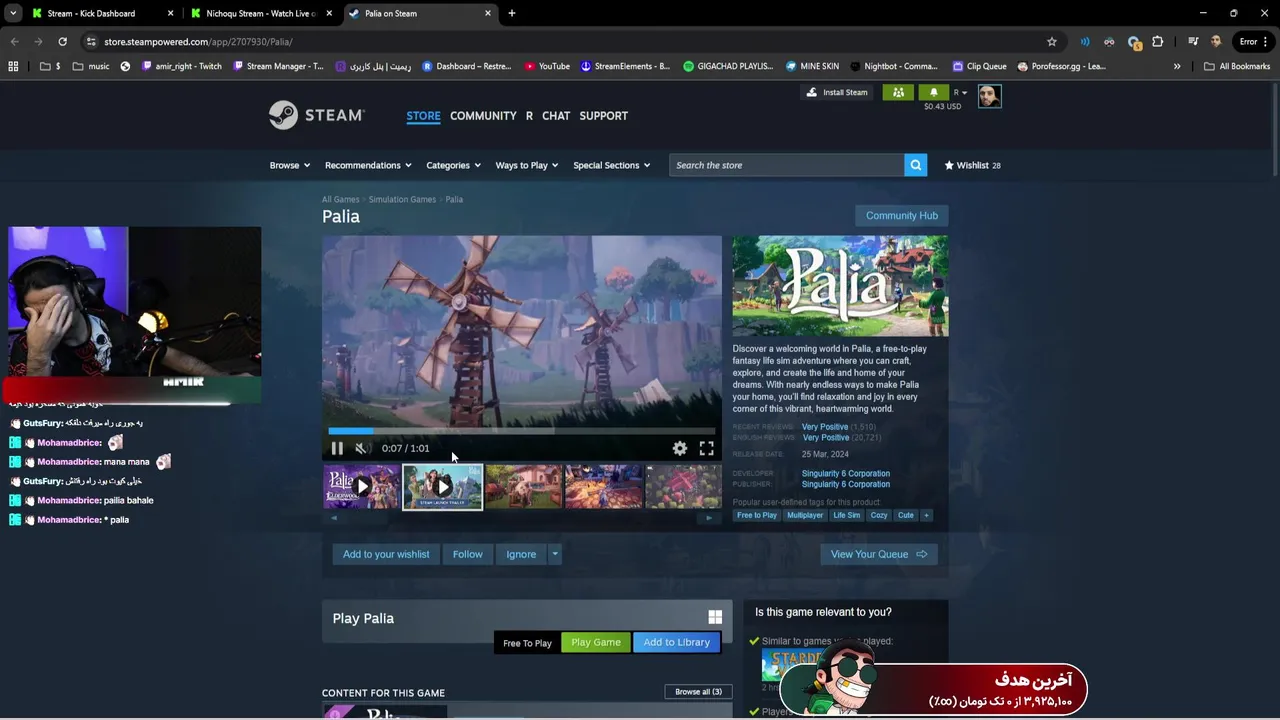Expand the Categories menu
Screen dimensions: 1280x720
(x=453, y=165)
